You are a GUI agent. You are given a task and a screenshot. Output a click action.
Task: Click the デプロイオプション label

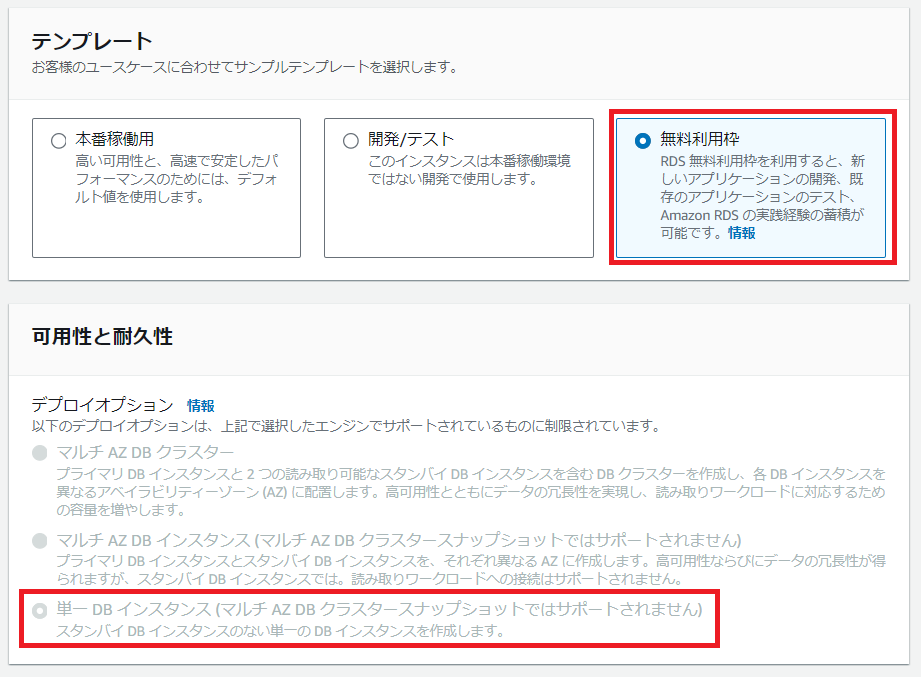pyautogui.click(x=102, y=406)
